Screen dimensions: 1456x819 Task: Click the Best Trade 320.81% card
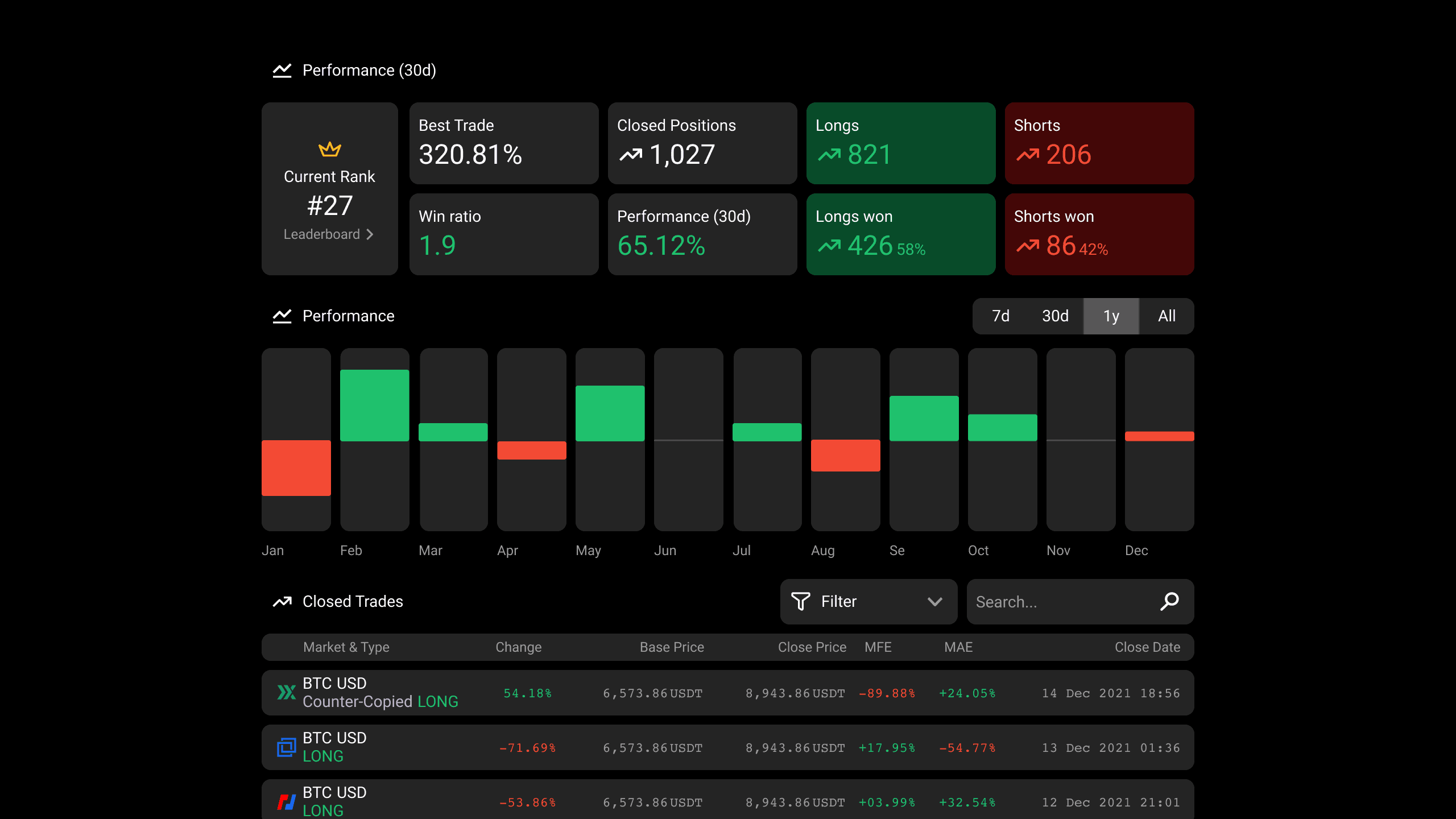click(x=504, y=143)
